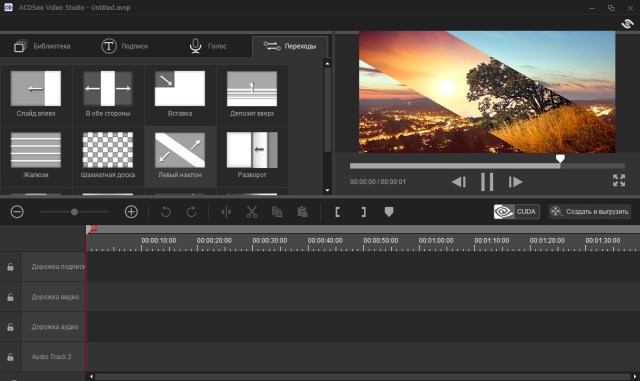Click the Создать и выгрузить button
Viewport: 640px width, 381px height.
(590, 212)
